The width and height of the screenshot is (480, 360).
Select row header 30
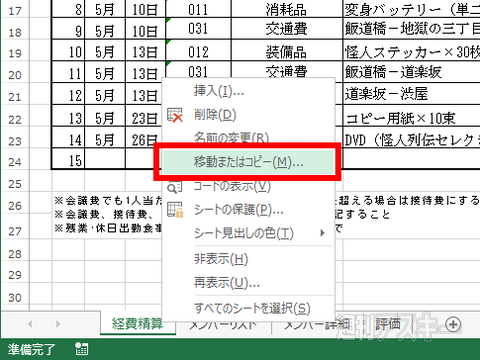click(x=15, y=297)
